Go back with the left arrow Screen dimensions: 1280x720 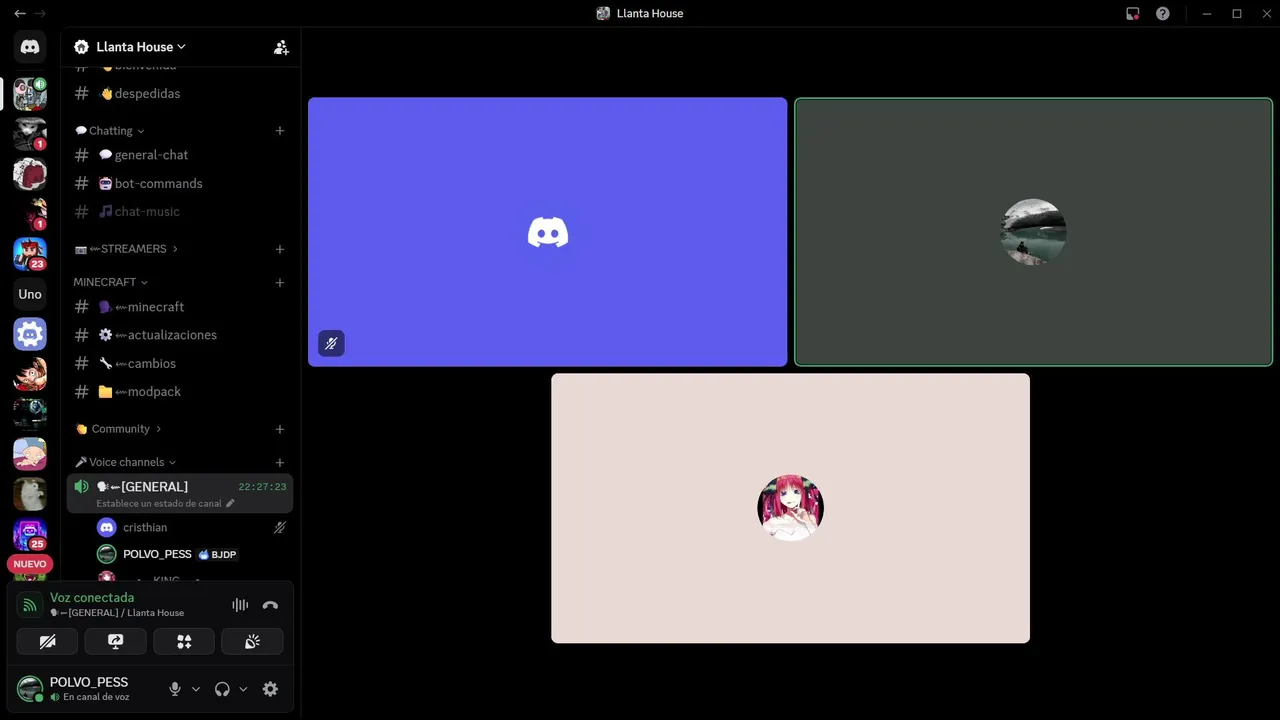(x=19, y=13)
